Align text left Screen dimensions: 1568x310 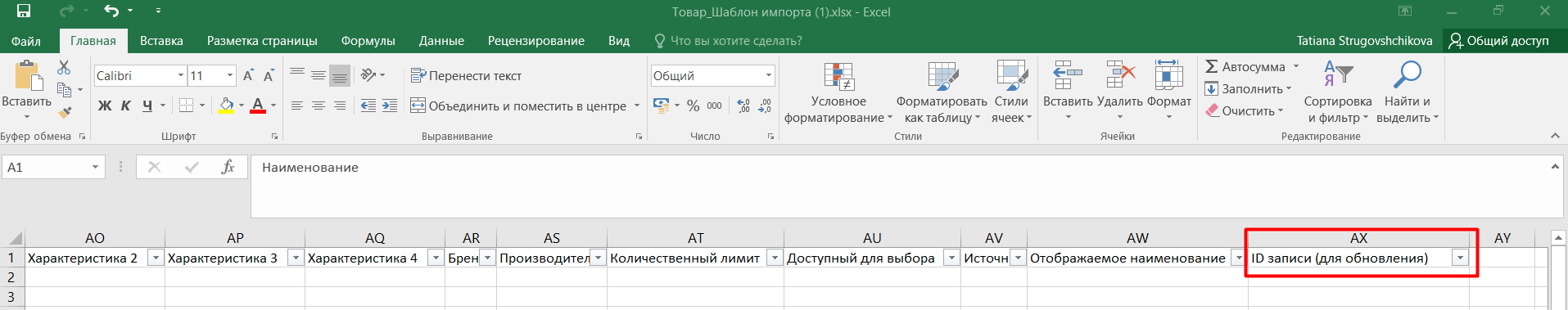[x=297, y=106]
